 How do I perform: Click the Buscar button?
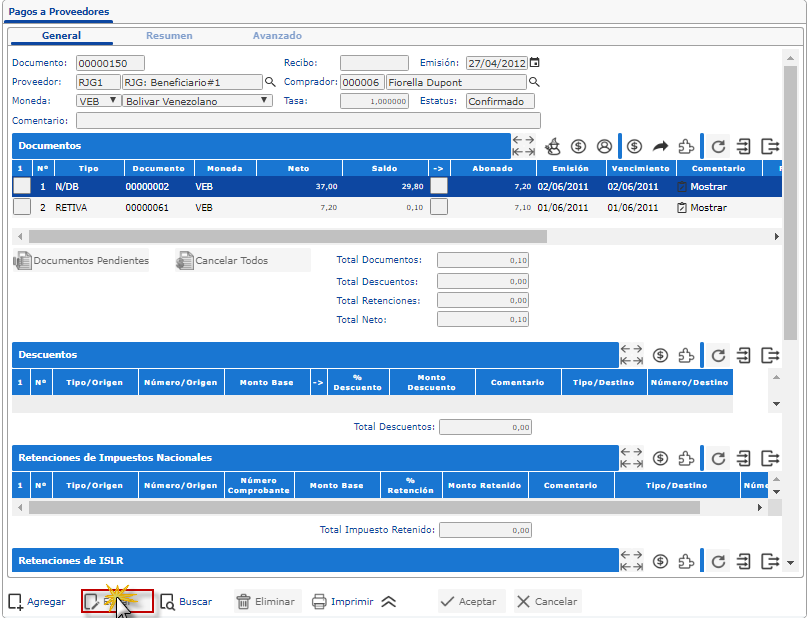[186, 602]
